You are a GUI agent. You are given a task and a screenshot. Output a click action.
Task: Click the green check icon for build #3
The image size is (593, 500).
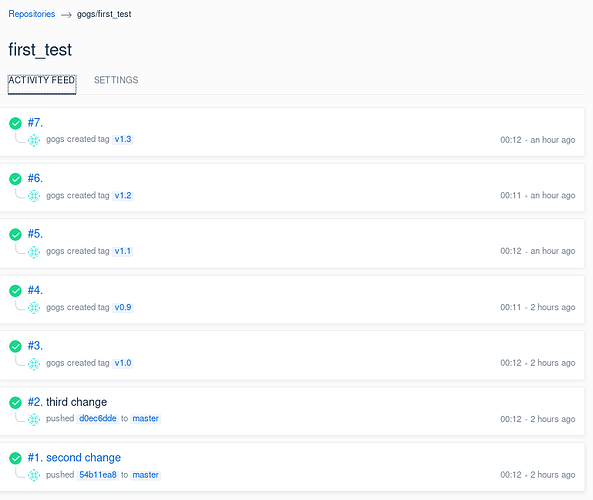click(x=16, y=346)
